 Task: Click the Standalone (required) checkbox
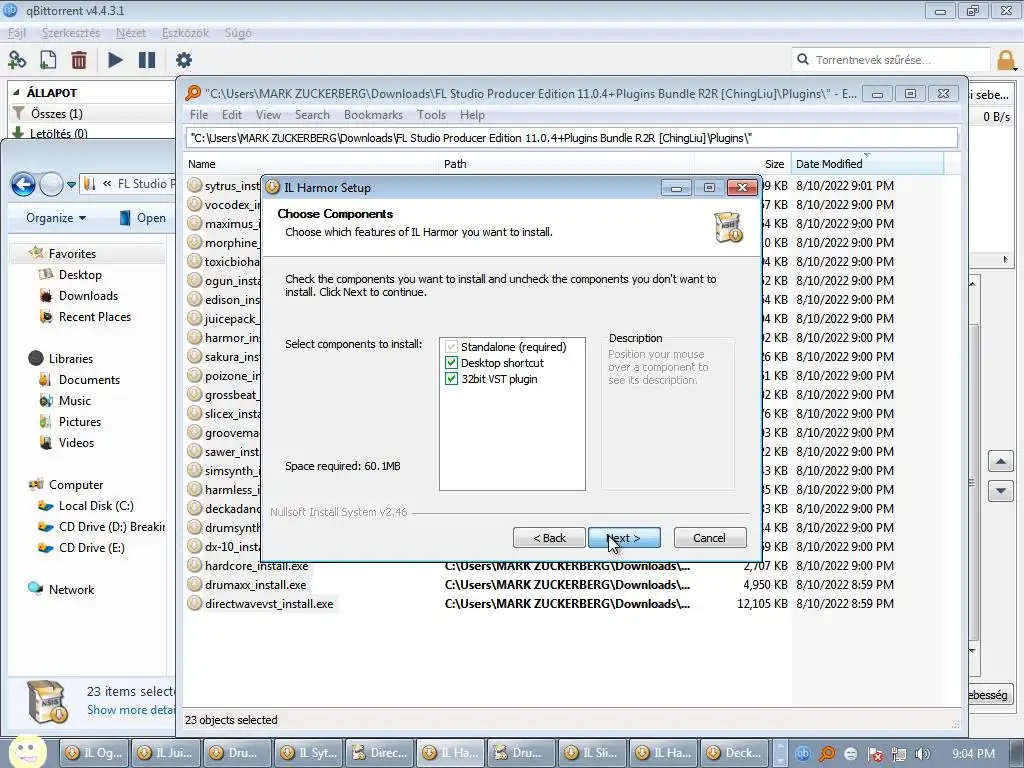point(451,347)
